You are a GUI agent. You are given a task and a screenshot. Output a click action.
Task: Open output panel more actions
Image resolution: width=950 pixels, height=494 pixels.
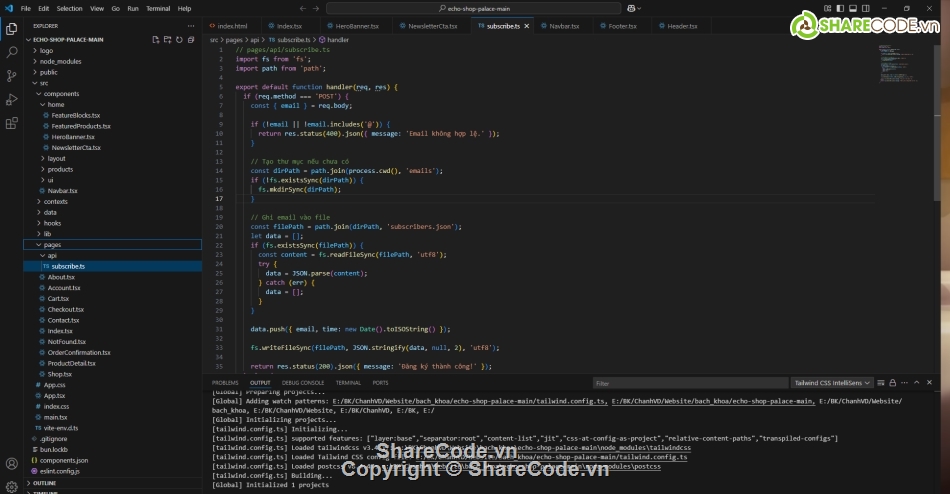(905, 383)
